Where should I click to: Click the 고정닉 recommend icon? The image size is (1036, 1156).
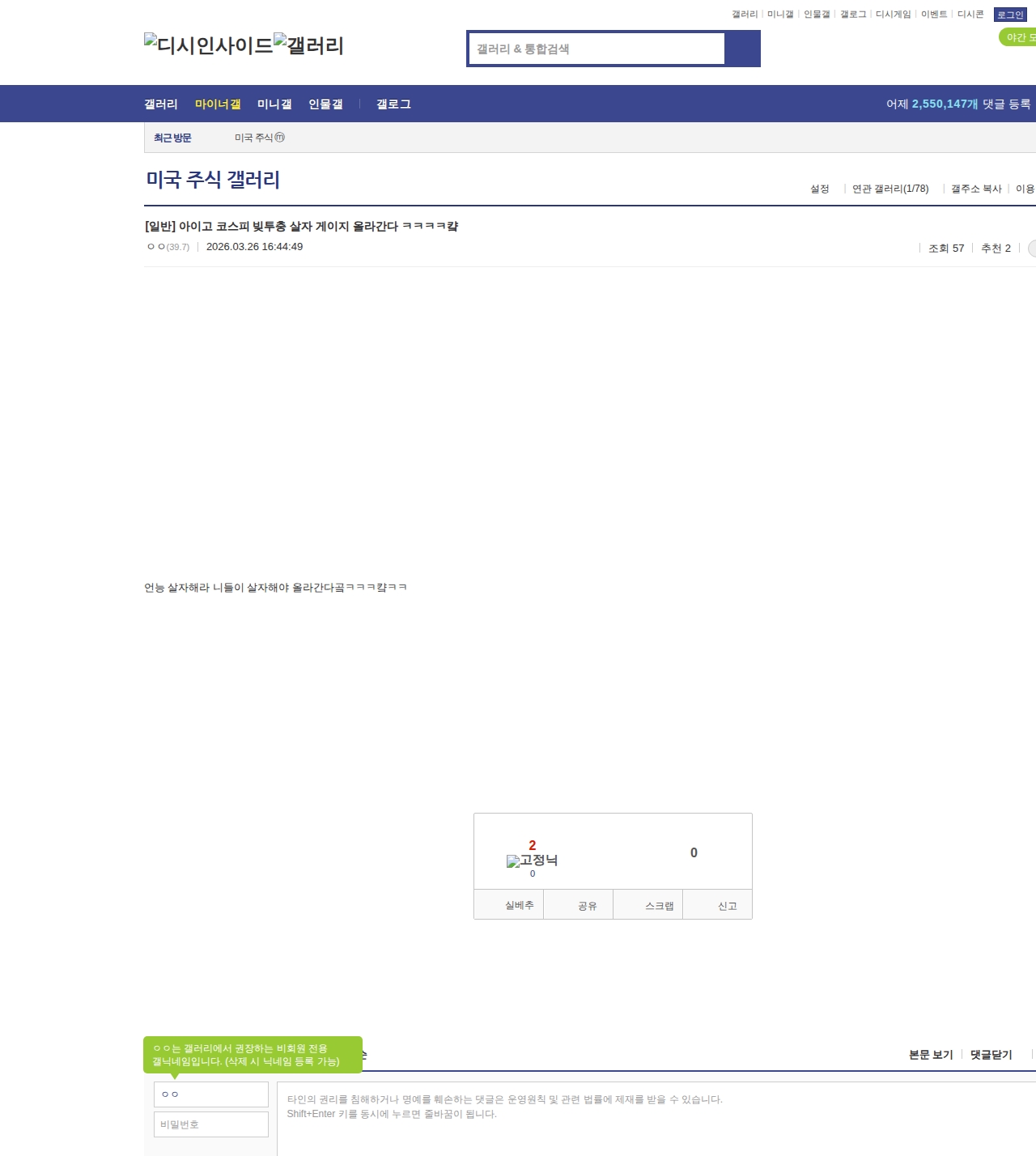[x=532, y=861]
